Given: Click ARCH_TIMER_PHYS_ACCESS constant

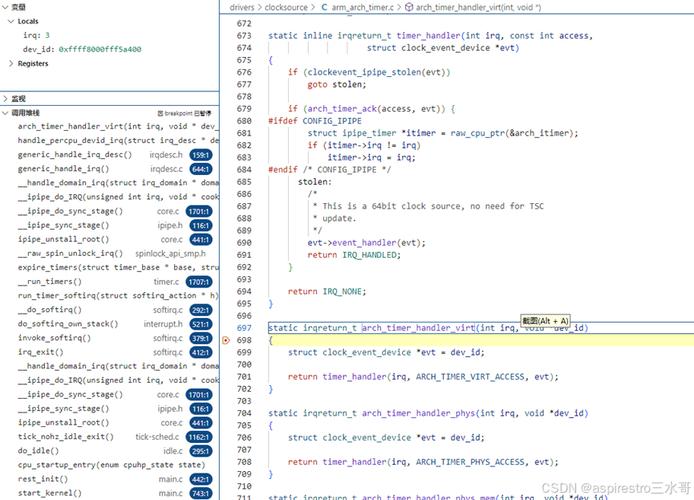Looking at the screenshot, I should click(x=470, y=462).
